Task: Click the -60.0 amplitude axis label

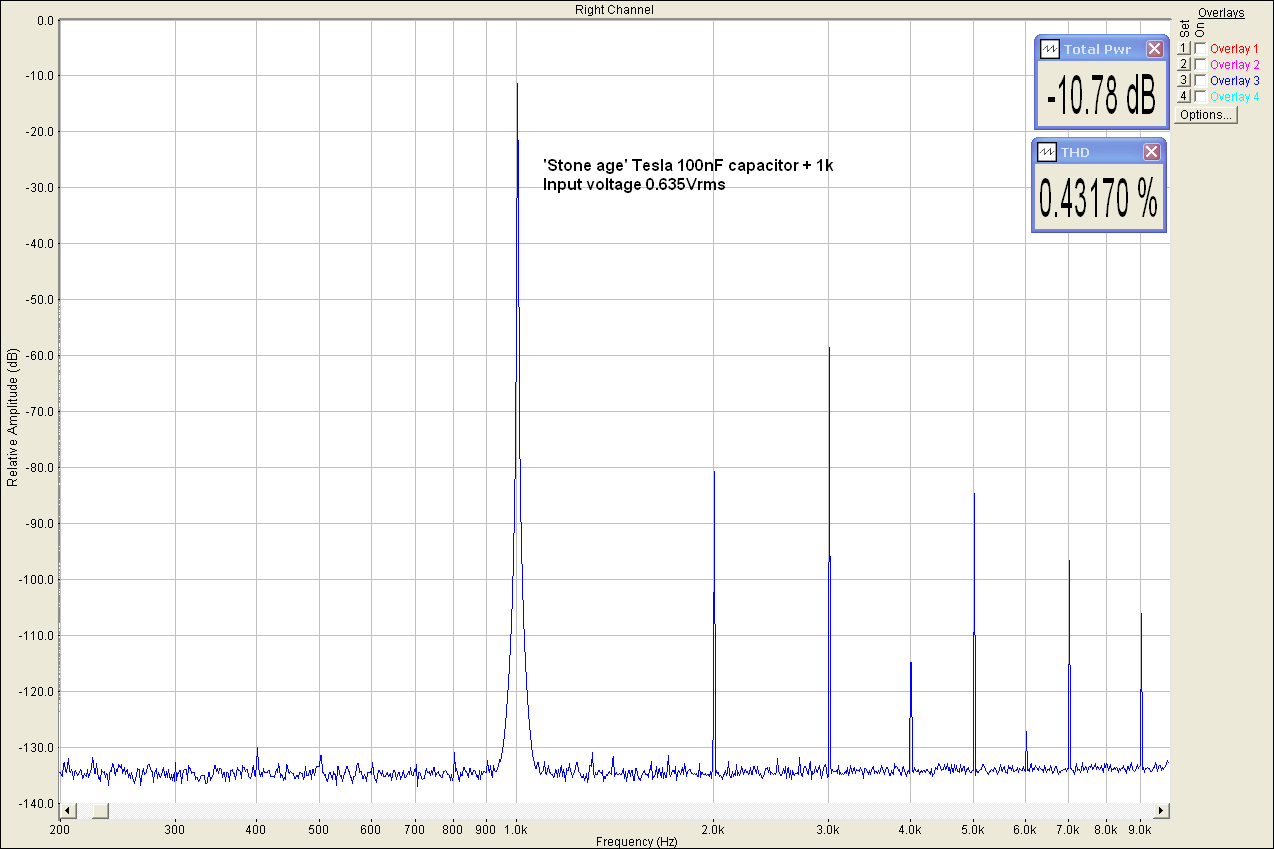Action: pyautogui.click(x=40, y=356)
